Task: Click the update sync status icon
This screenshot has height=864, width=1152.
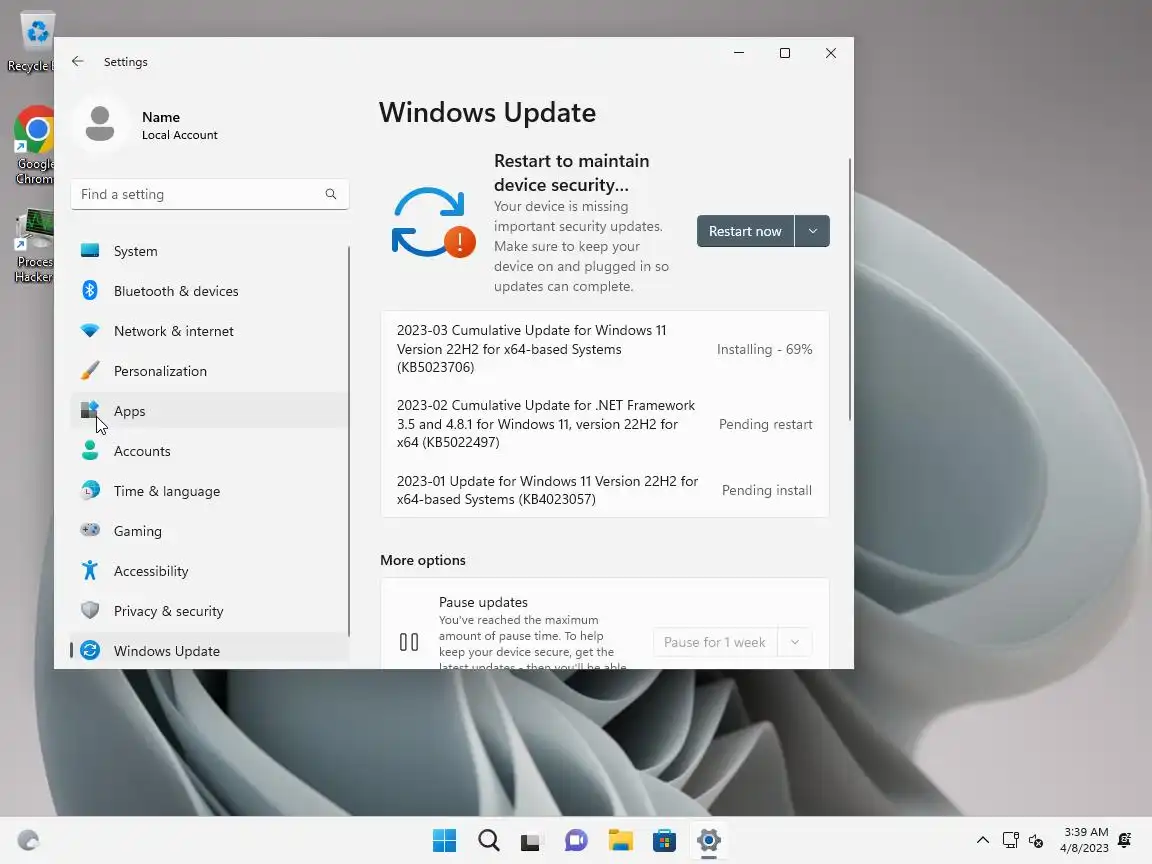Action: coord(433,222)
